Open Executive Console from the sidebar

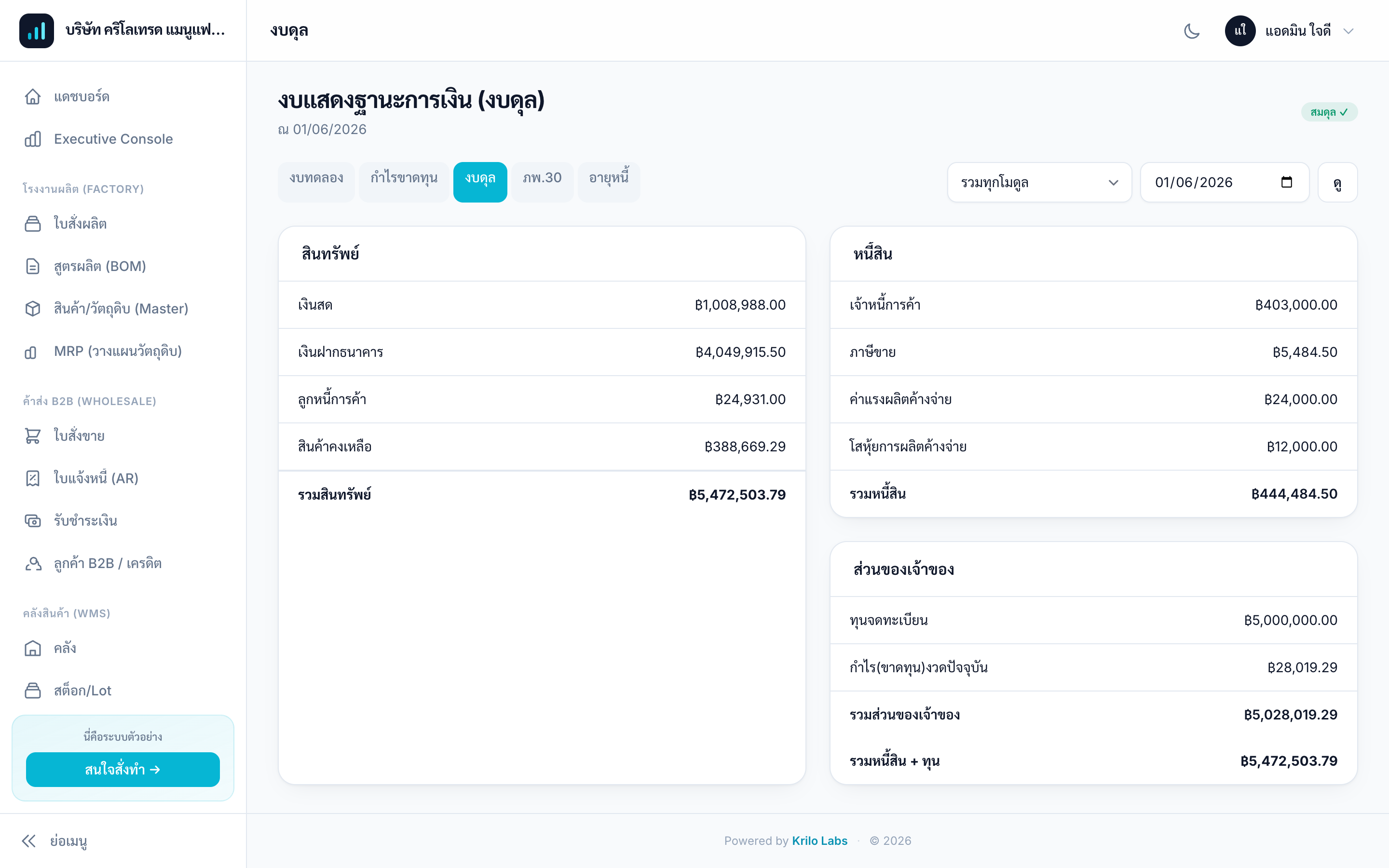[123, 139]
